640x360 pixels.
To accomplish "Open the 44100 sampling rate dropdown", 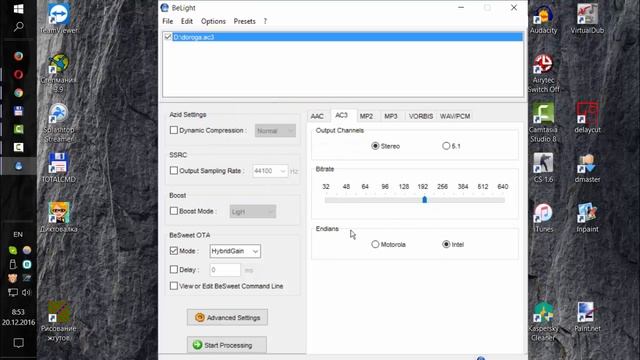I will [x=270, y=171].
